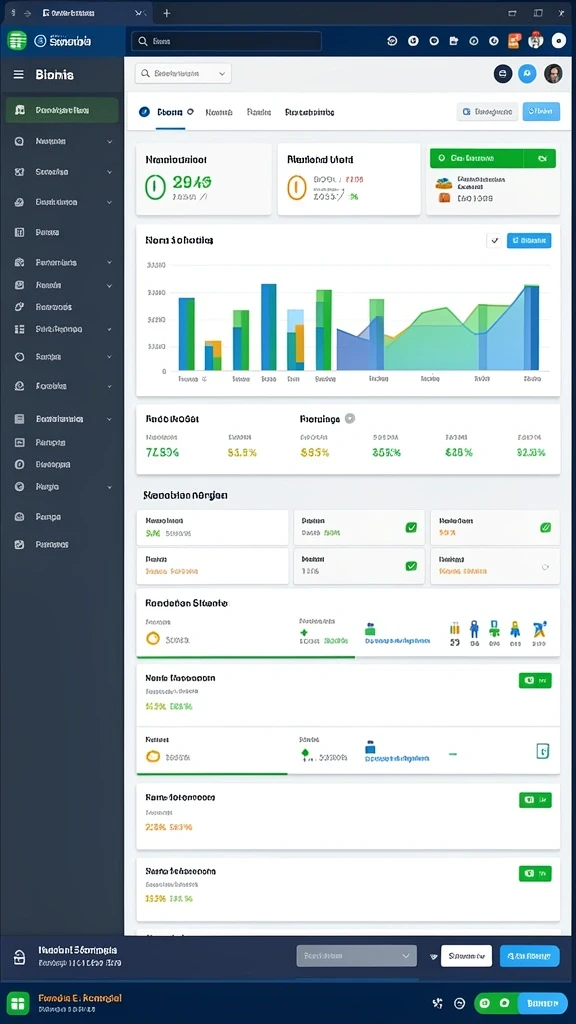Toggle the checkbox in the chart card header

point(494,240)
